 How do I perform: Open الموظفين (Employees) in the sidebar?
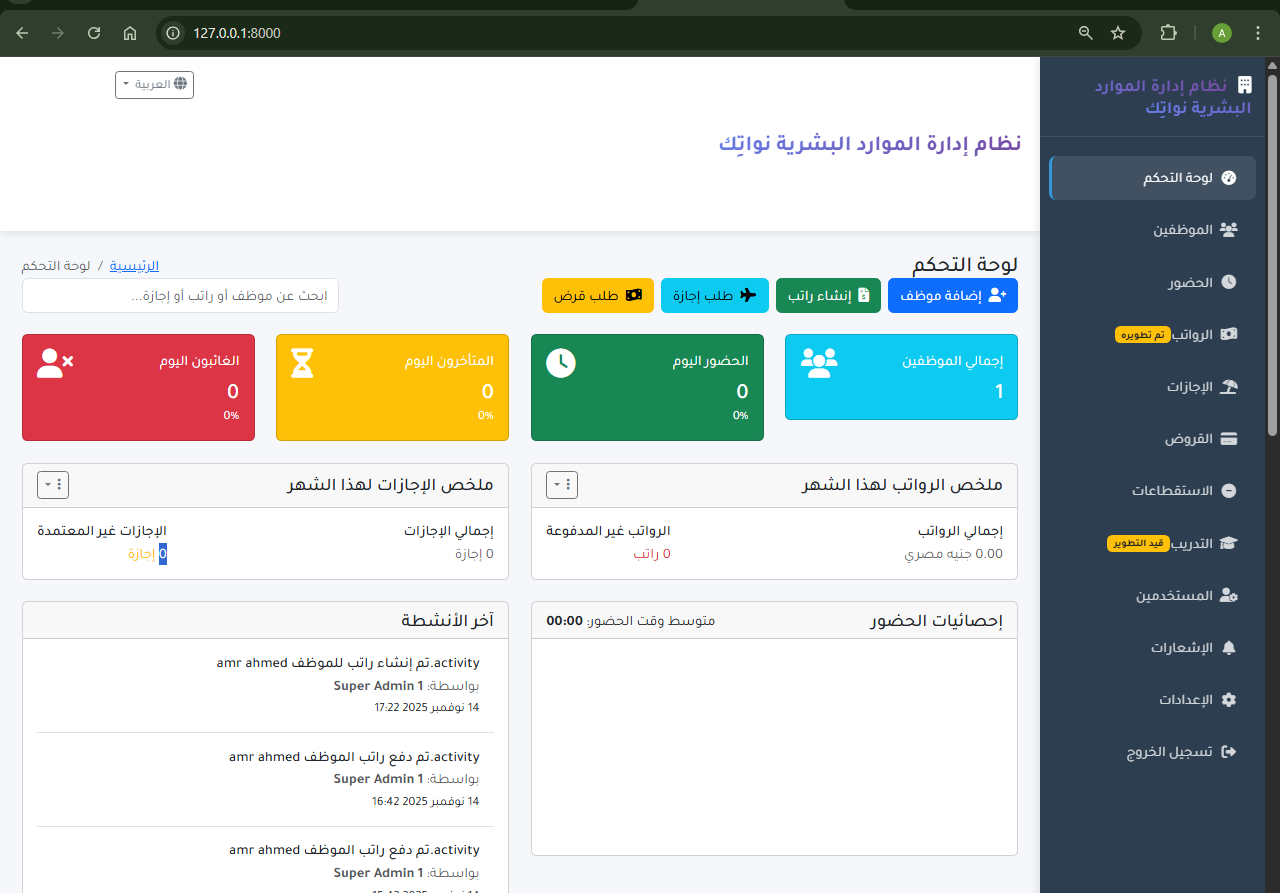coord(1184,230)
